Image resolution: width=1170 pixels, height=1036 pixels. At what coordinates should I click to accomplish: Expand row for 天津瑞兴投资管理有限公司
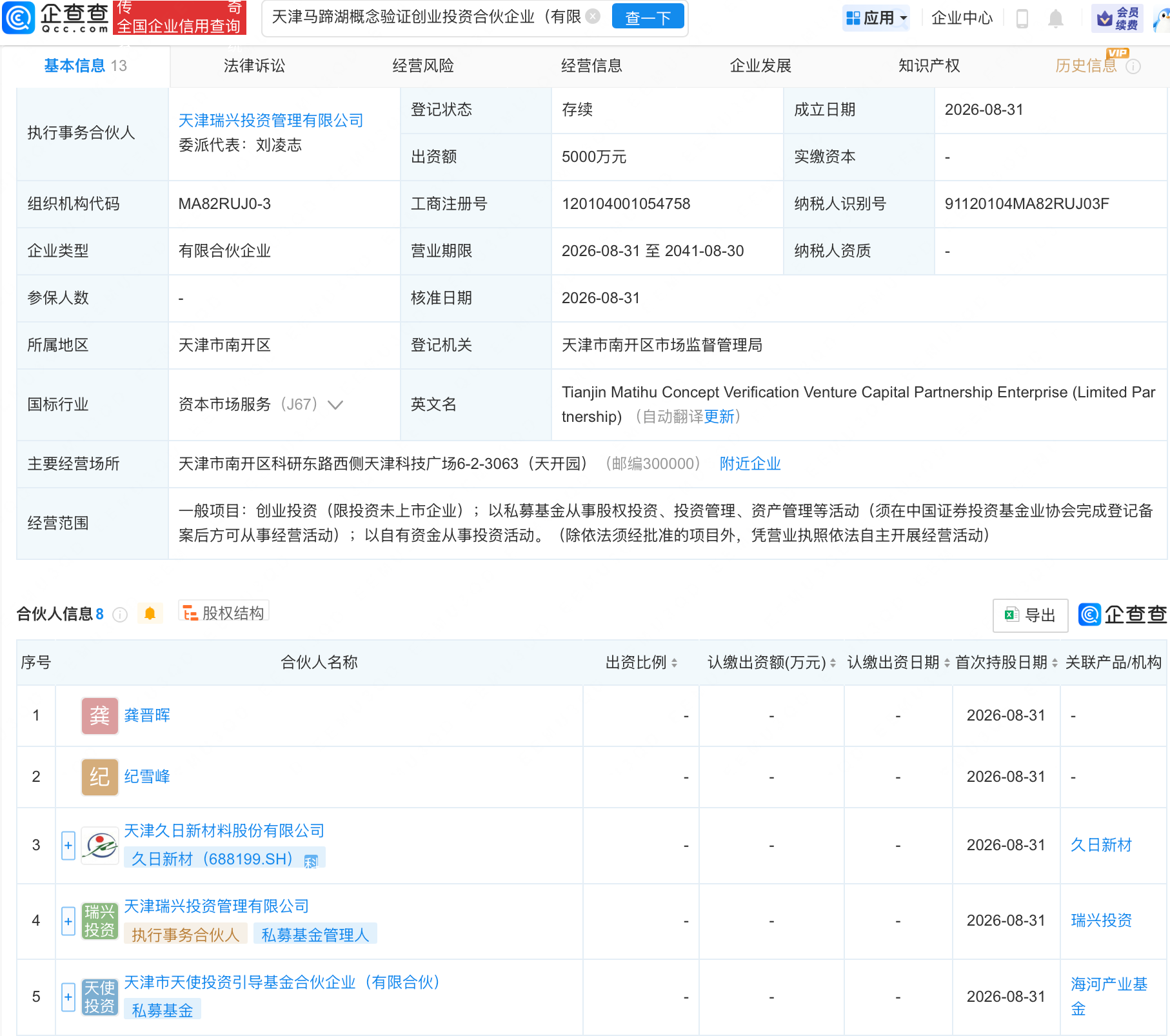pyautogui.click(x=68, y=921)
